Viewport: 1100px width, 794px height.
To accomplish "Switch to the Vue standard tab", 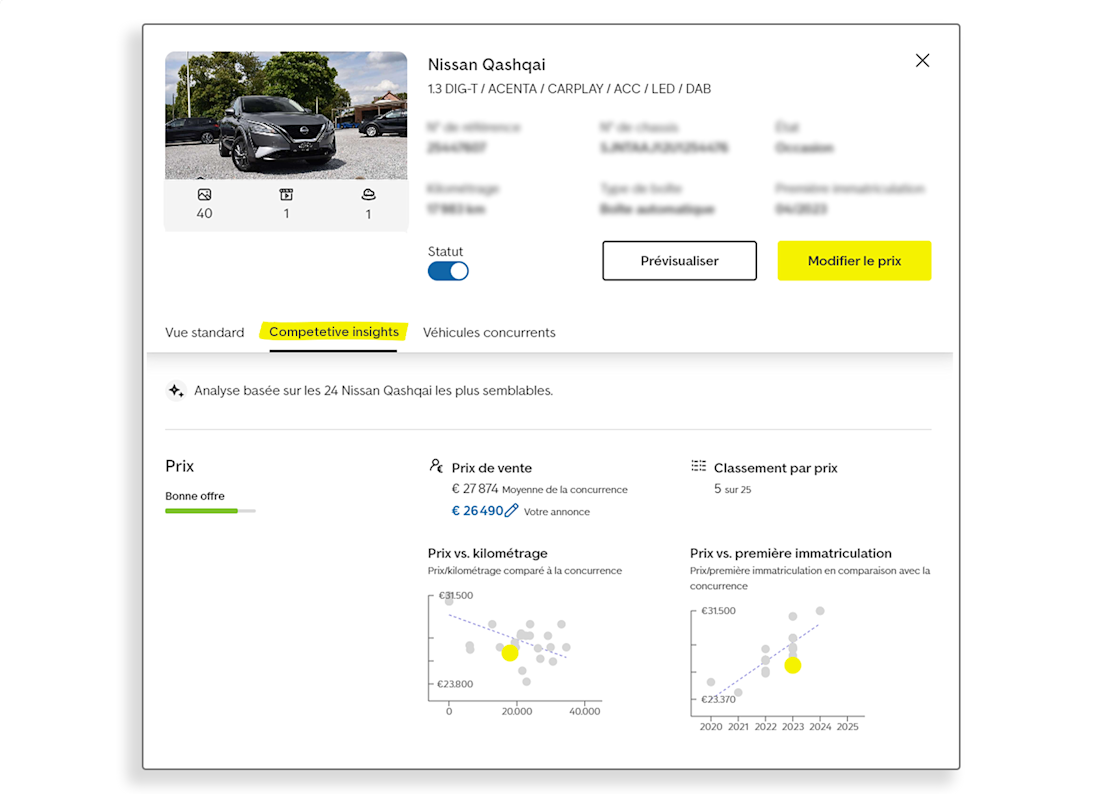I will pos(205,332).
